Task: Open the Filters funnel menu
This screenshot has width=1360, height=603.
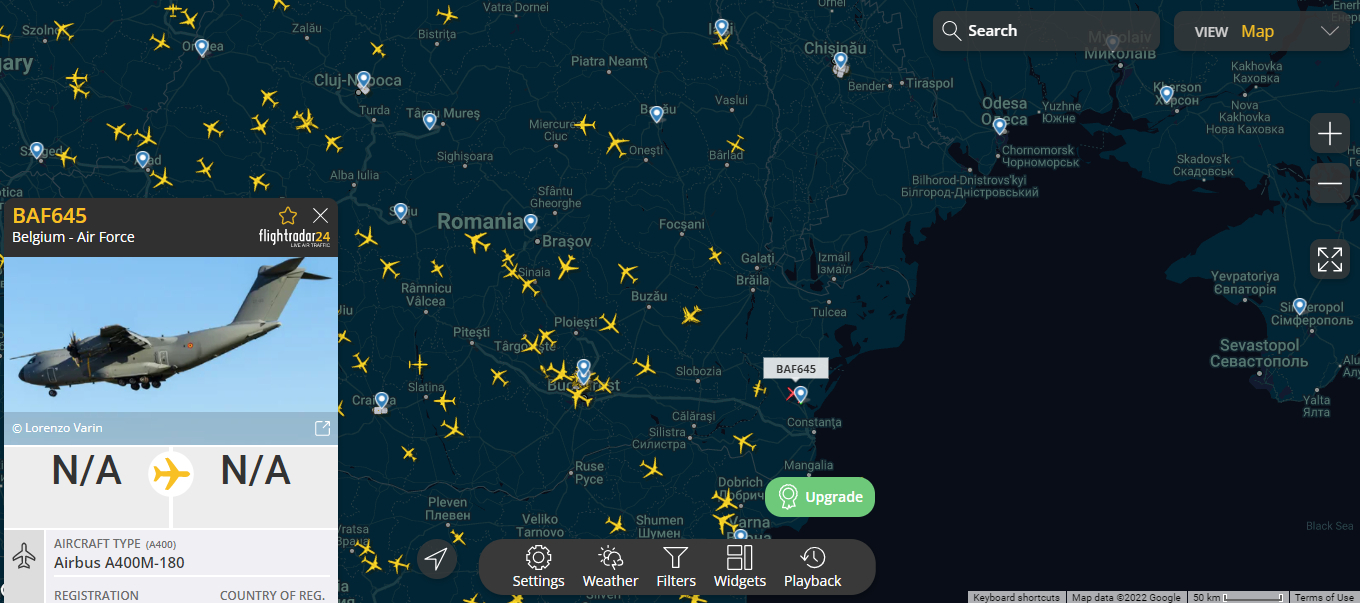Action: tap(676, 567)
